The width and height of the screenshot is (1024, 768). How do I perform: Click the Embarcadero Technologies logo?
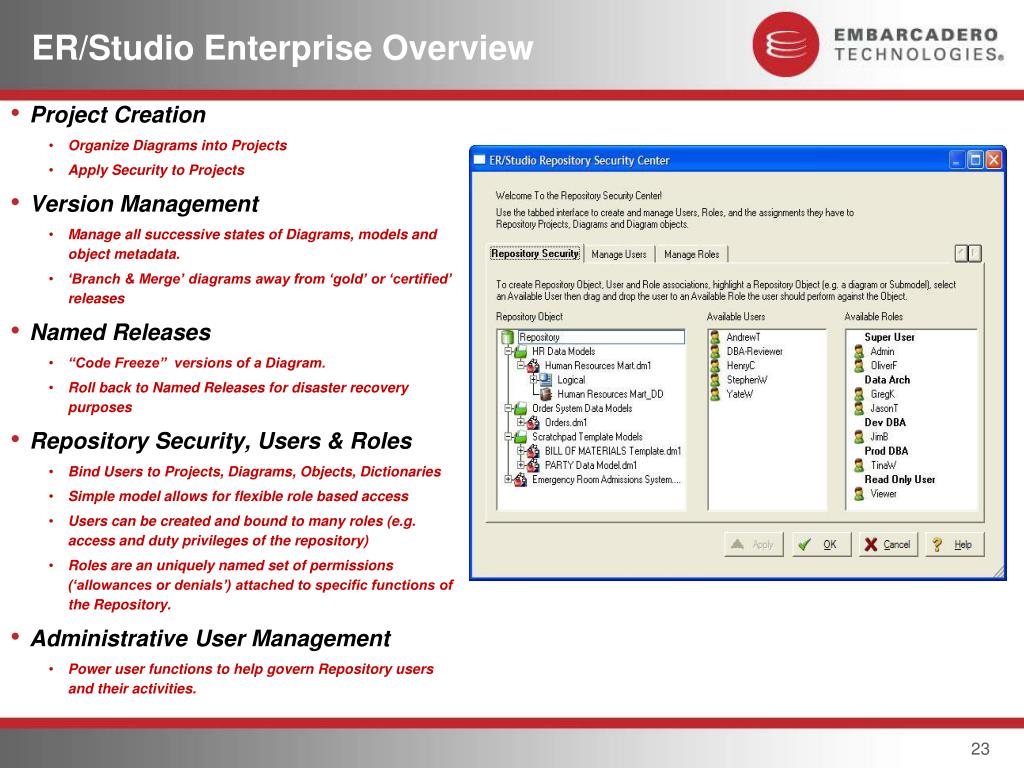(x=877, y=44)
